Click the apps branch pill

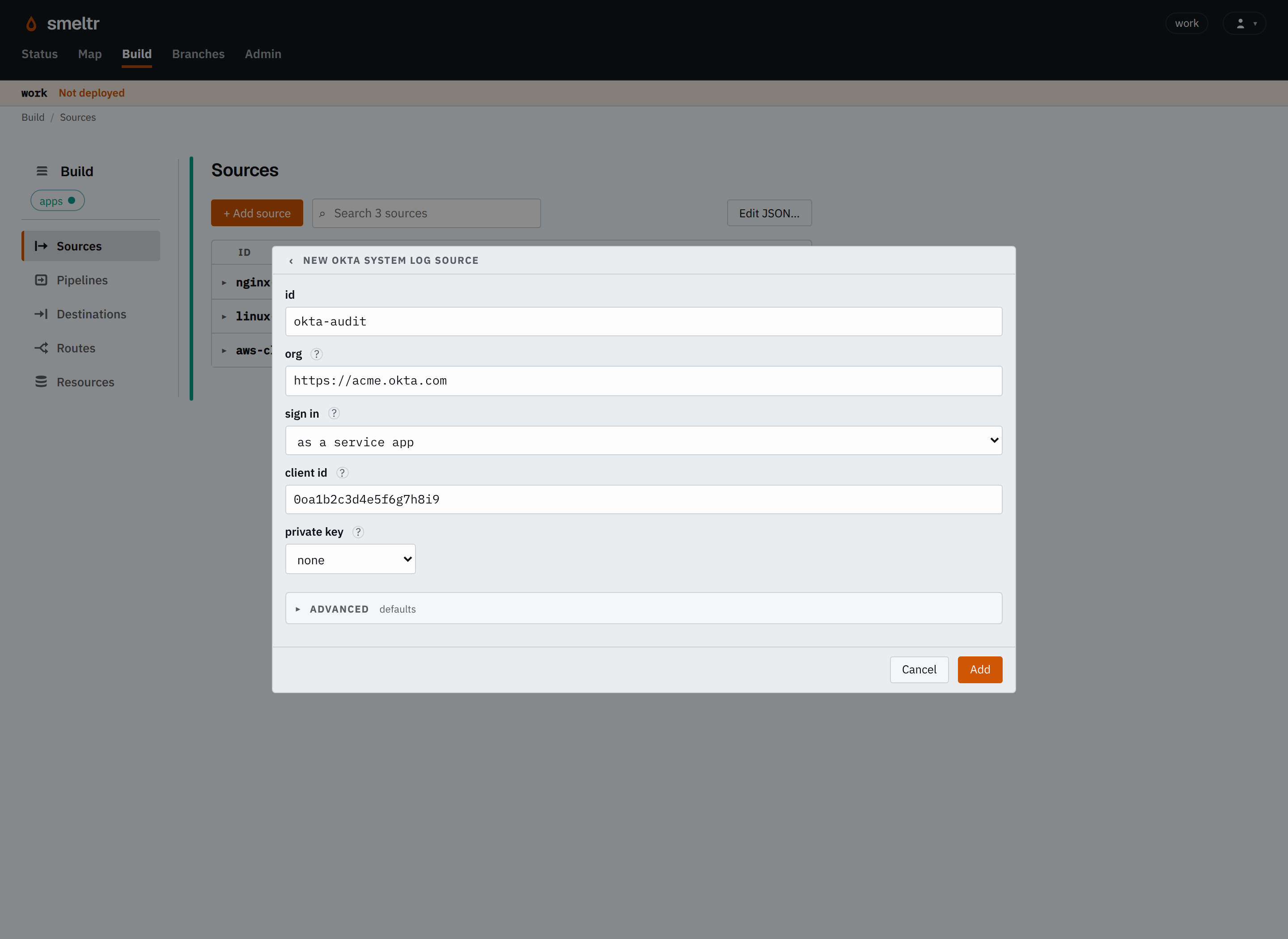coord(57,201)
